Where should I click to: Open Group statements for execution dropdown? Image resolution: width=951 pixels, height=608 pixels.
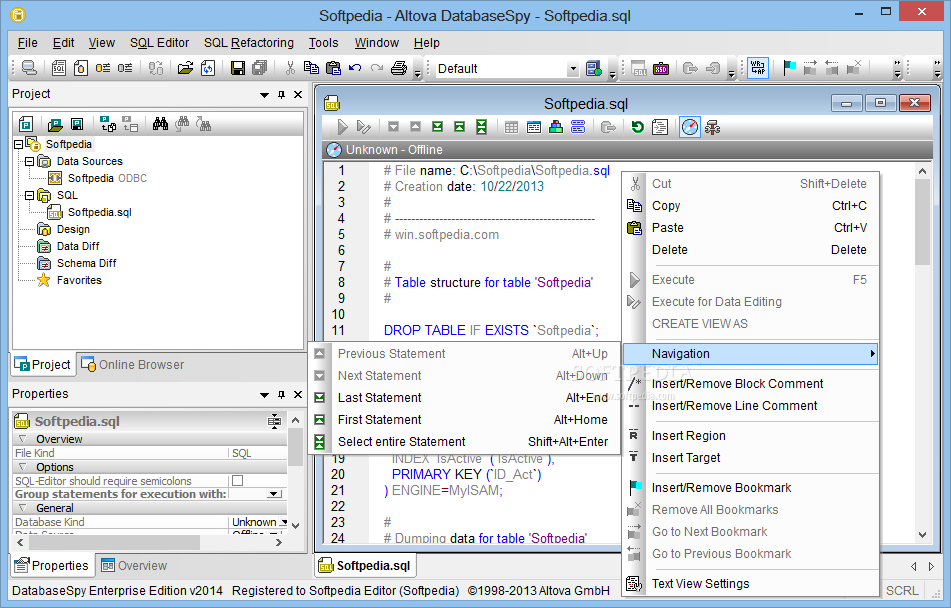(275, 494)
